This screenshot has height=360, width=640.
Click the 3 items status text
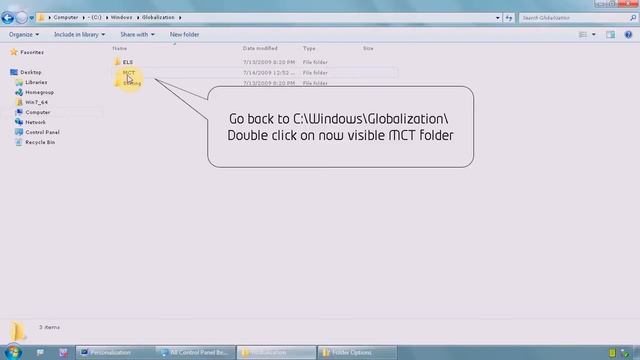pyautogui.click(x=49, y=327)
